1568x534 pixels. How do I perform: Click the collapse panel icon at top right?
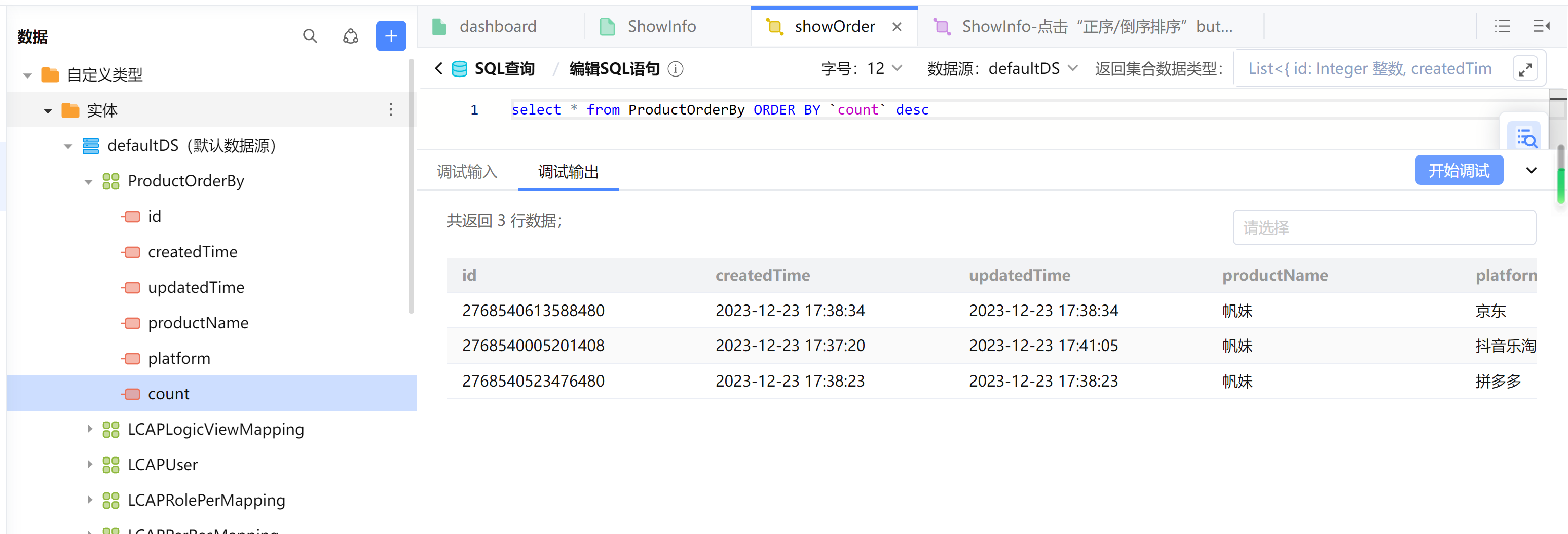point(1542,26)
